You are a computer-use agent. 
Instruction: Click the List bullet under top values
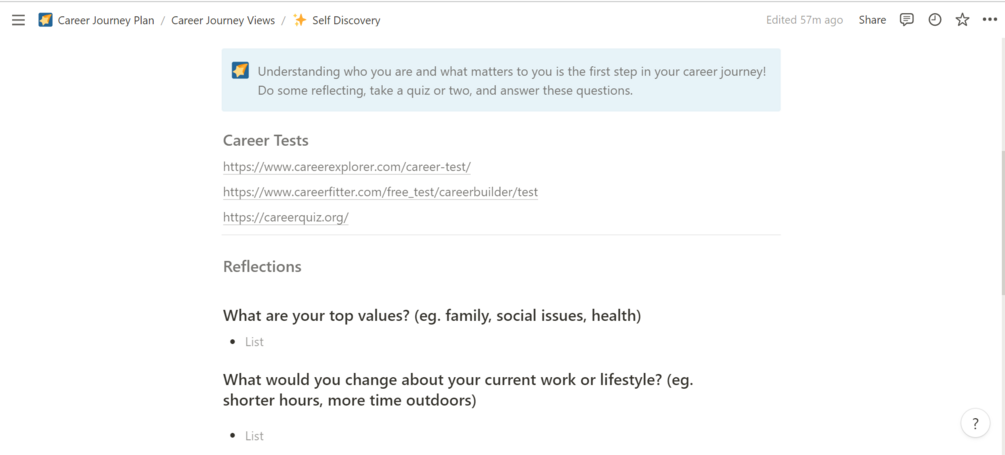[x=254, y=342]
